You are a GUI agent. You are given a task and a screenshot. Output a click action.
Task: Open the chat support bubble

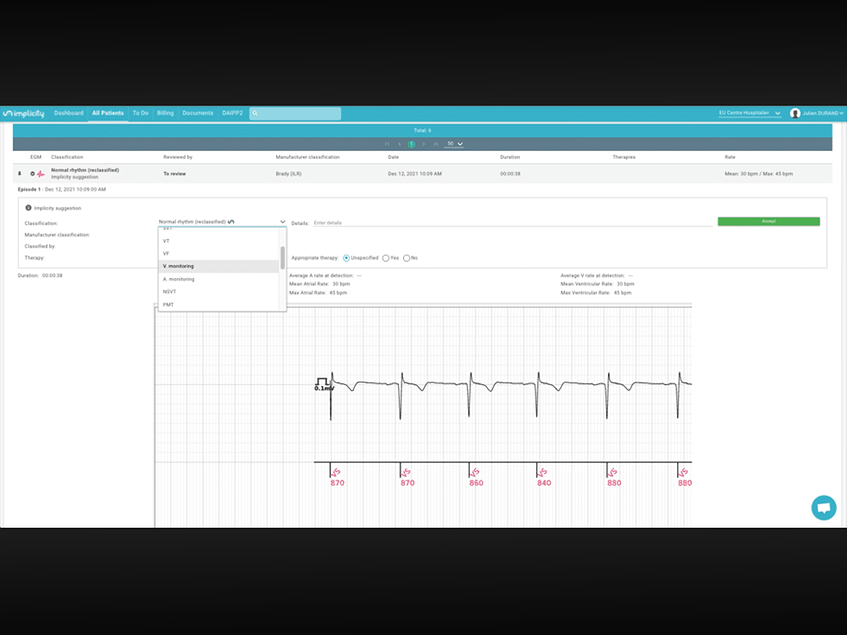[823, 507]
